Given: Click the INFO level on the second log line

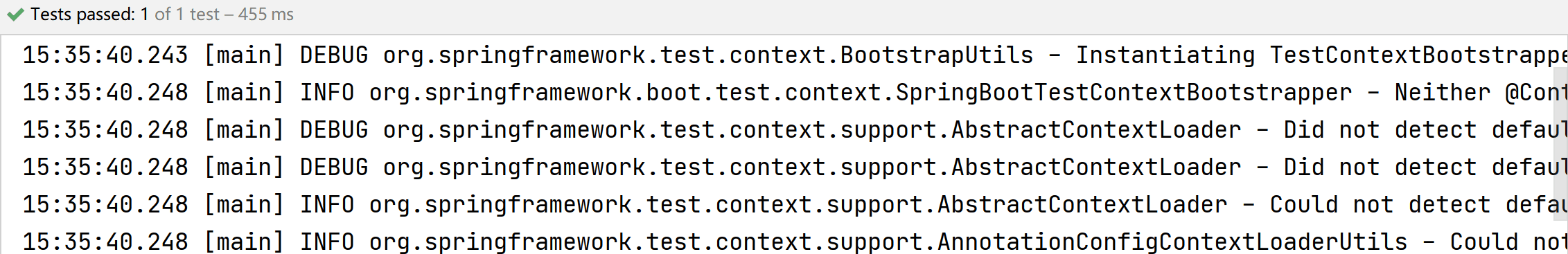Looking at the screenshot, I should pos(327,93).
